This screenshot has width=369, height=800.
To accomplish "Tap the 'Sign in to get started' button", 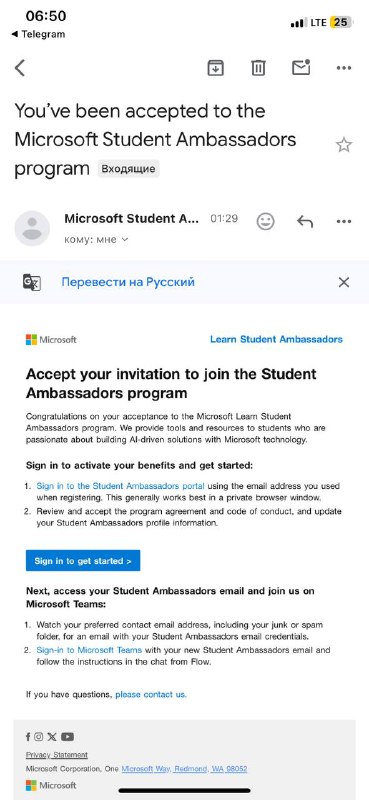I will [x=83, y=561].
